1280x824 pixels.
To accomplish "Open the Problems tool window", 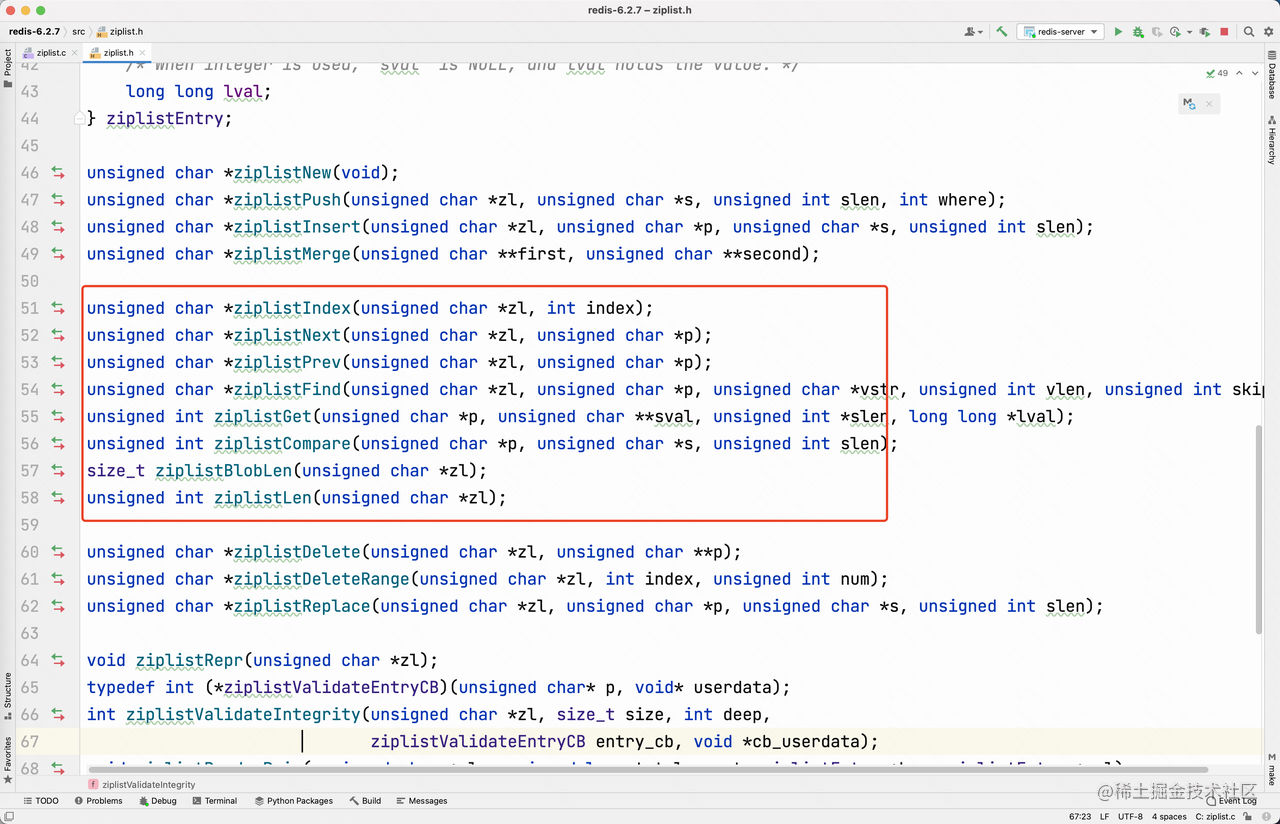I will [x=98, y=801].
